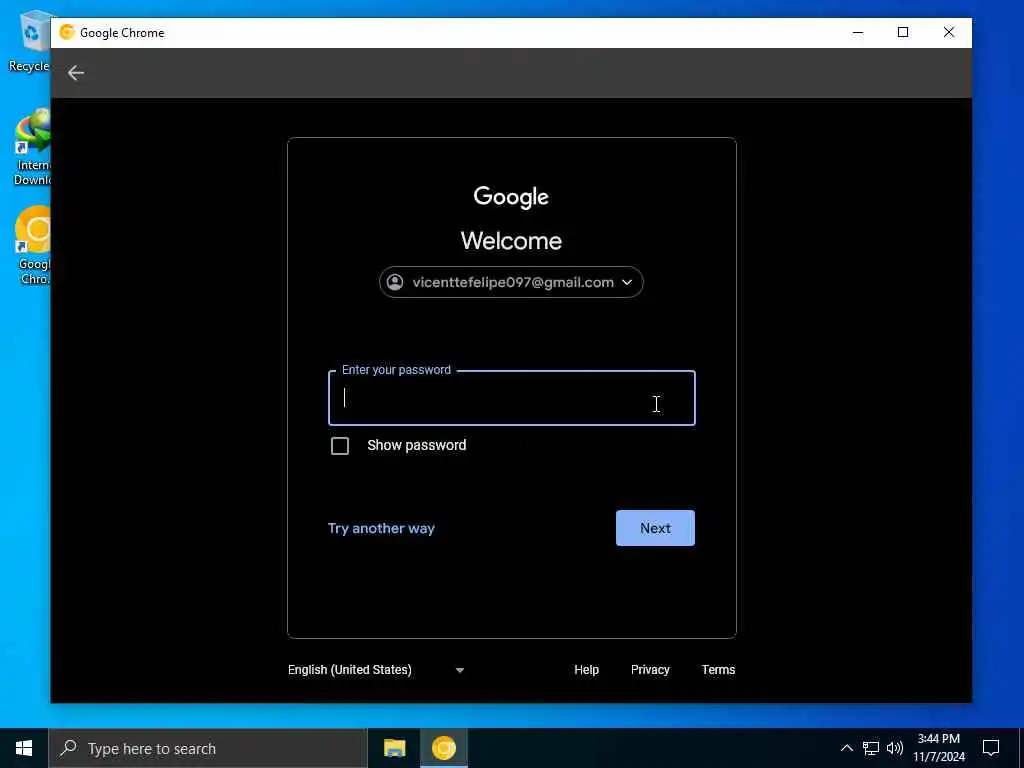Enable the Show password checkbox
1024x768 pixels.
pyautogui.click(x=340, y=446)
